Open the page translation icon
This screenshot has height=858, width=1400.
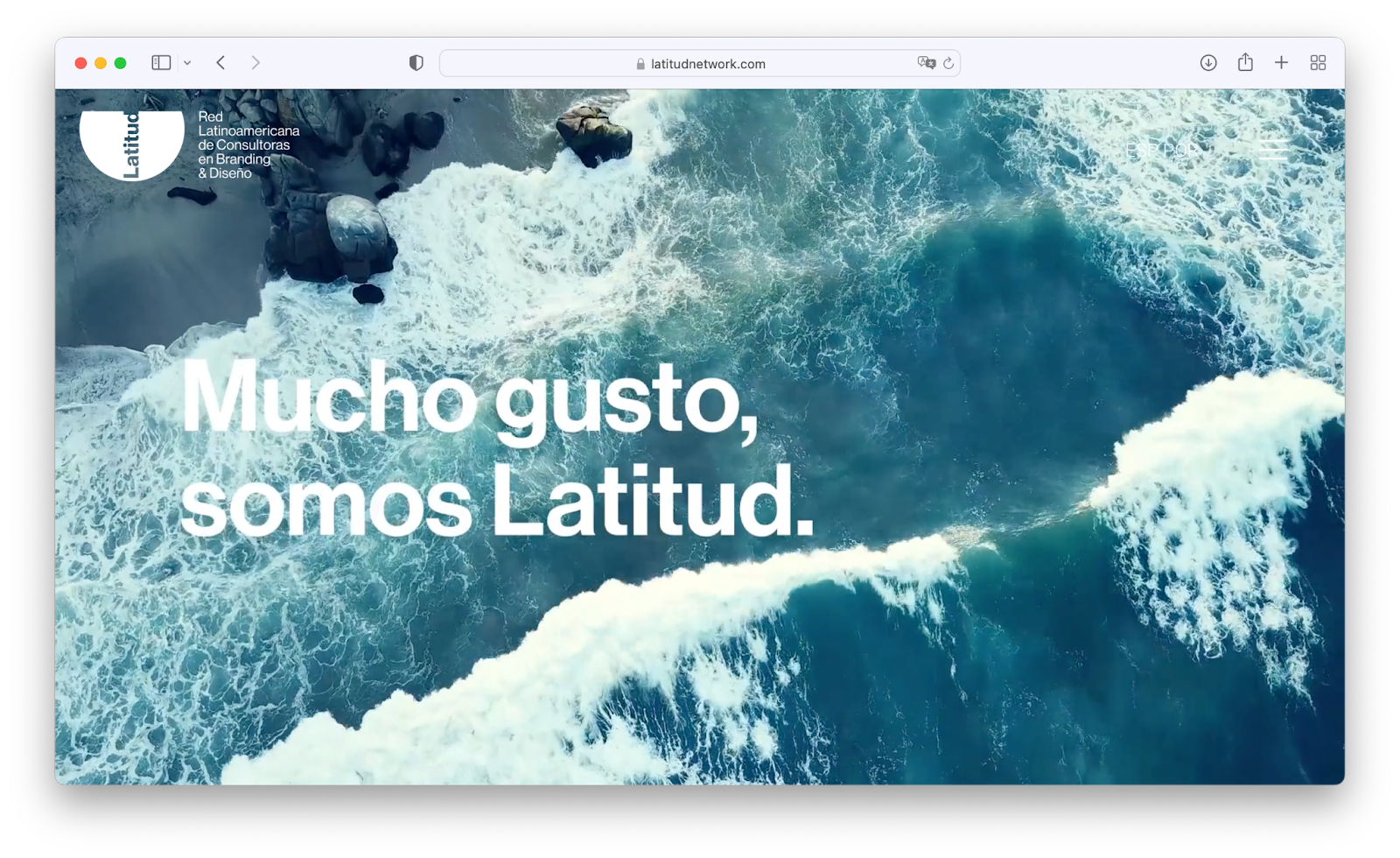tap(926, 63)
